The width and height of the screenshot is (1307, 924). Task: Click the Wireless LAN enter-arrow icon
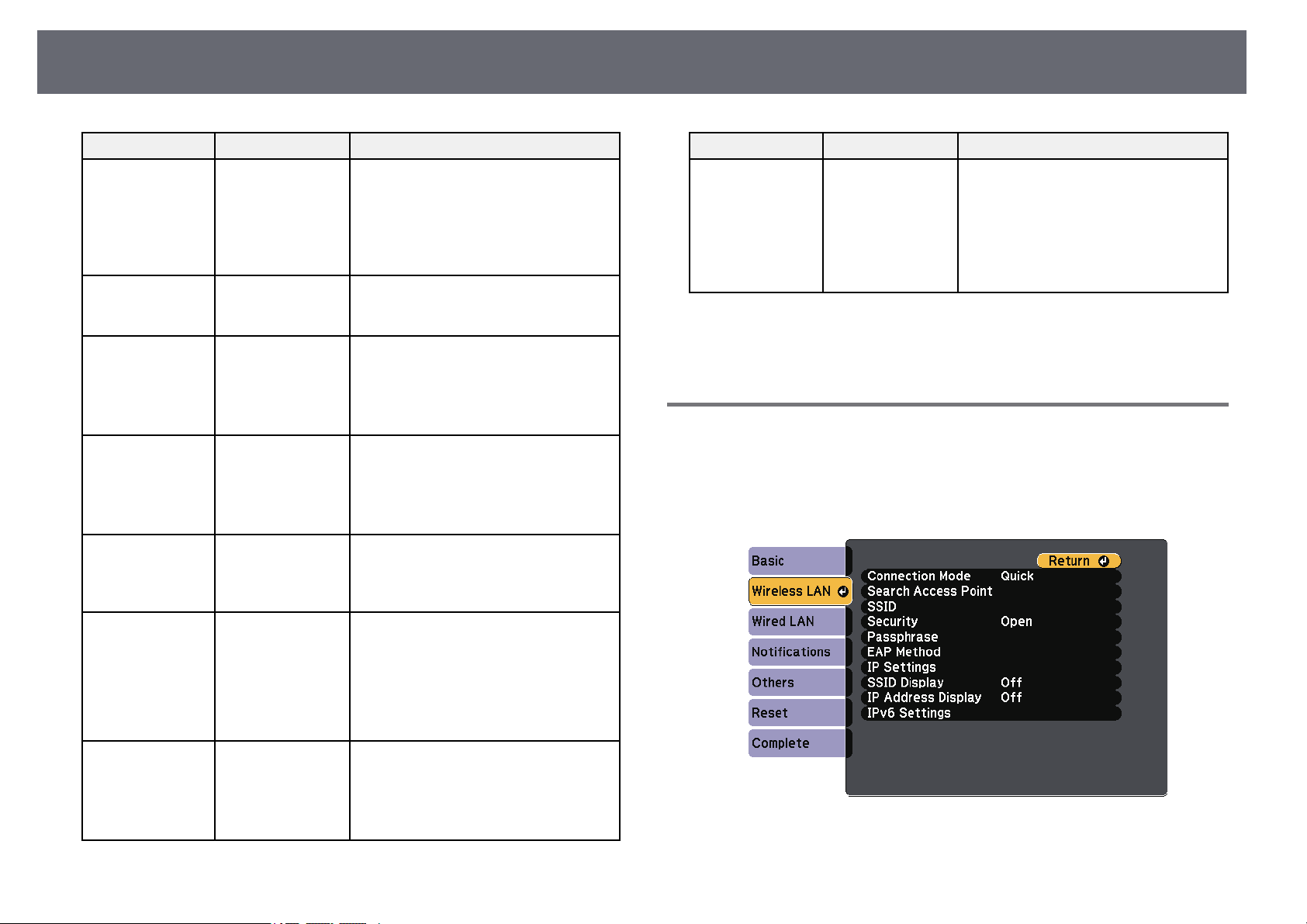(842, 591)
